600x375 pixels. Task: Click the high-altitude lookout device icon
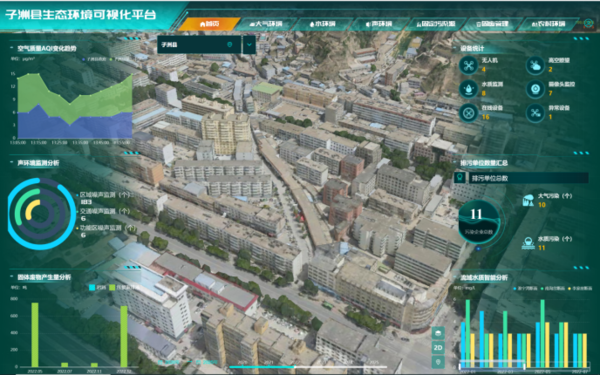click(x=535, y=65)
